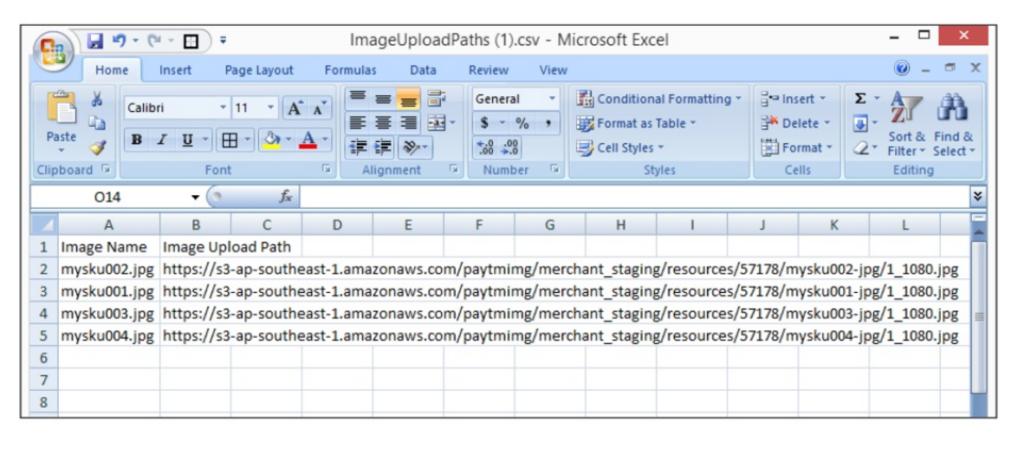The width and height of the screenshot is (1024, 449).
Task: Align text to the left
Action: [x=357, y=123]
